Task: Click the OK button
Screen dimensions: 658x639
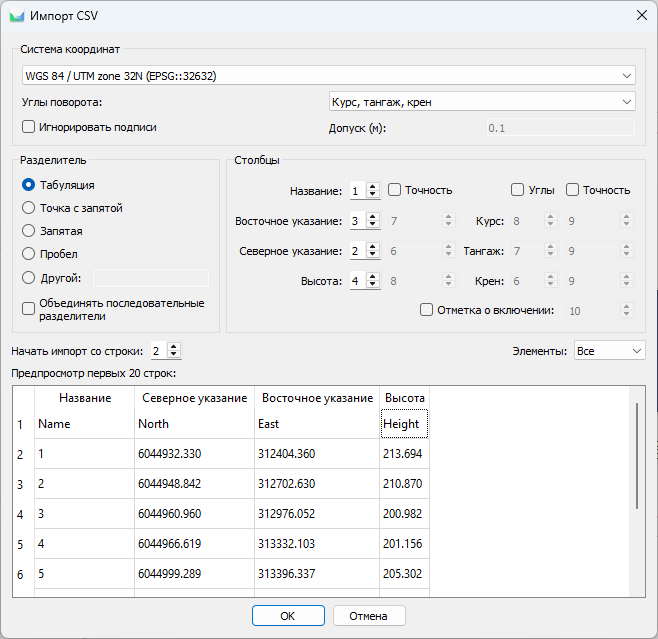Action: click(288, 616)
